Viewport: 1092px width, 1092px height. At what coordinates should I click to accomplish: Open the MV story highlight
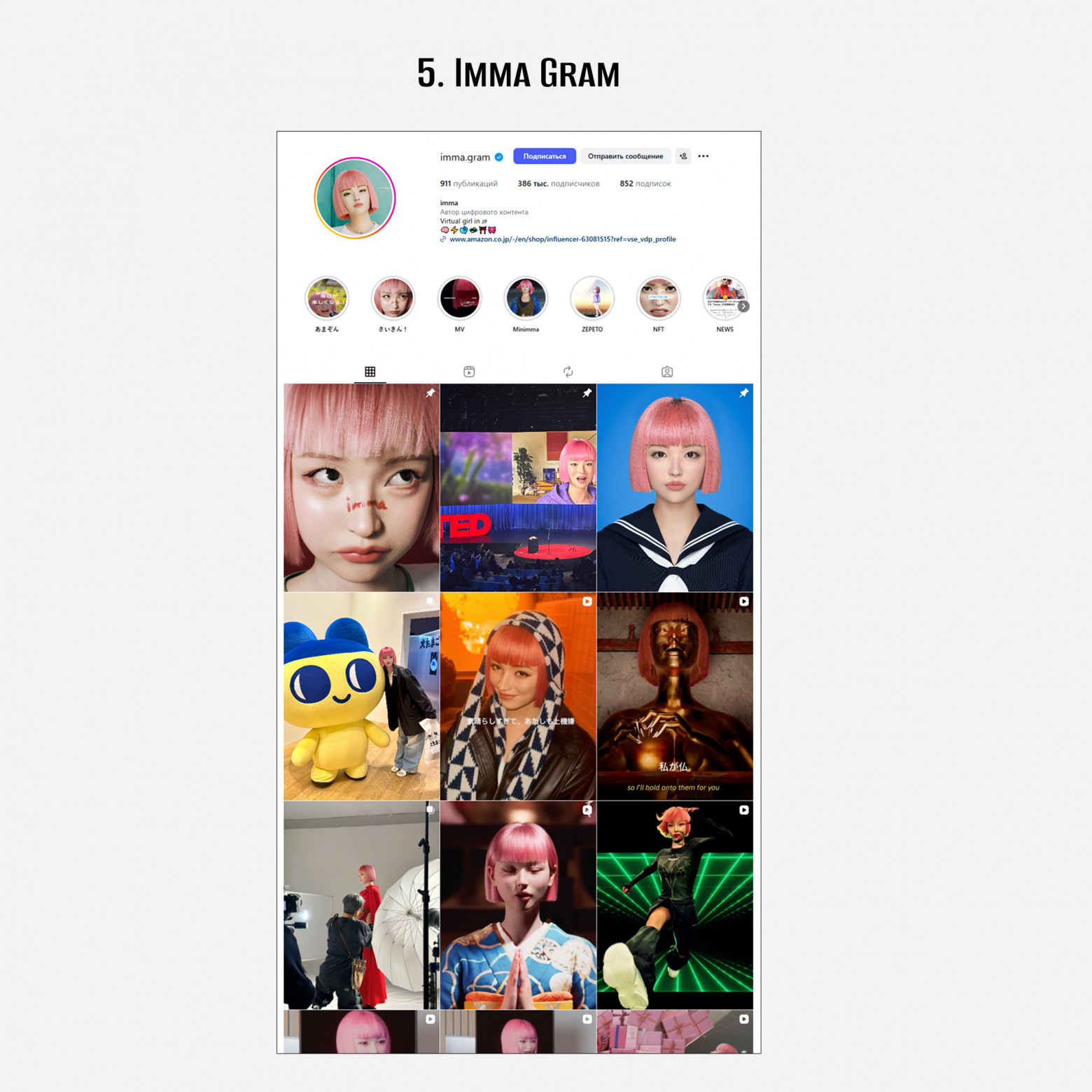459,298
